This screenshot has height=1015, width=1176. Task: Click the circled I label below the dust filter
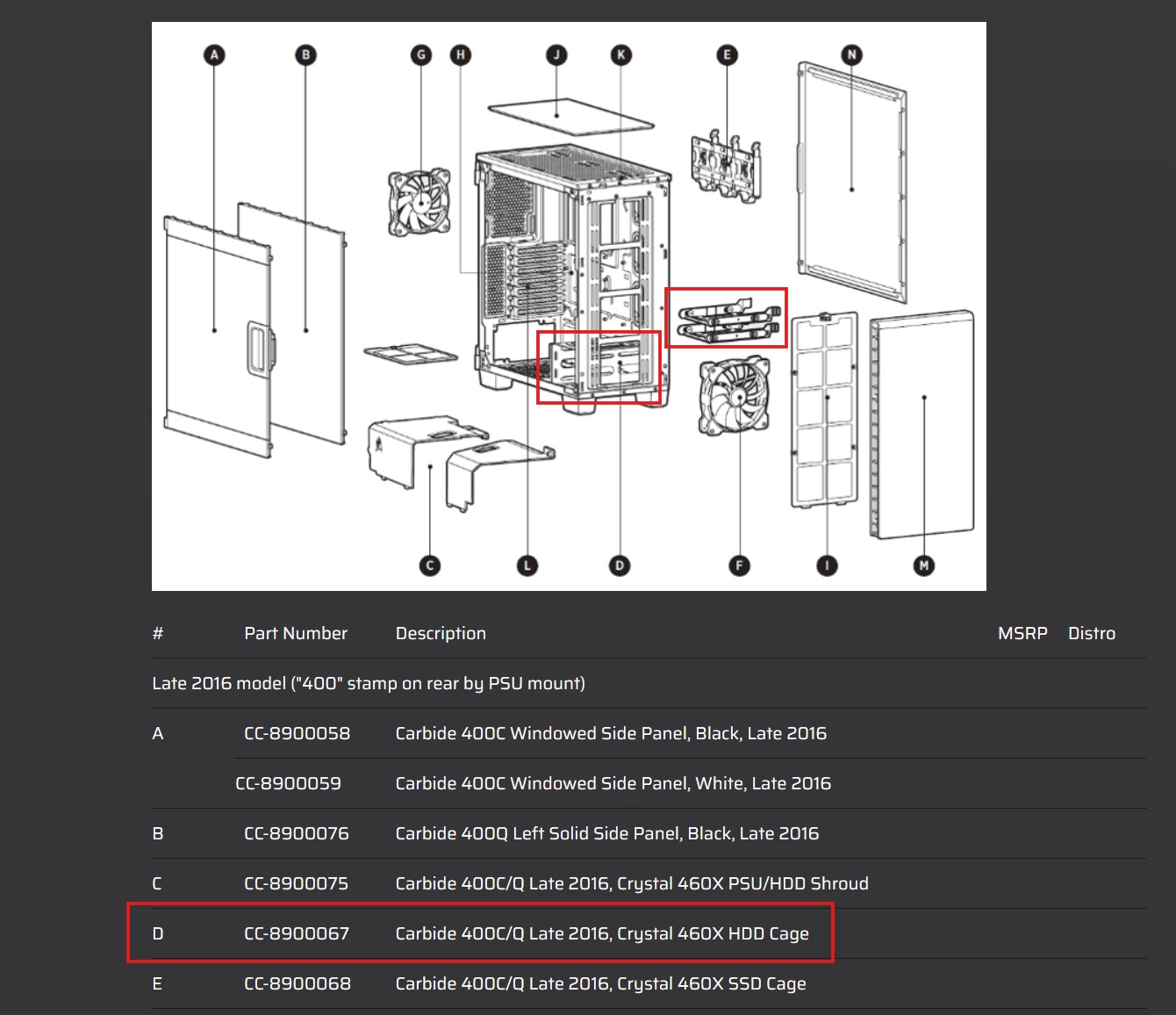pos(827,565)
